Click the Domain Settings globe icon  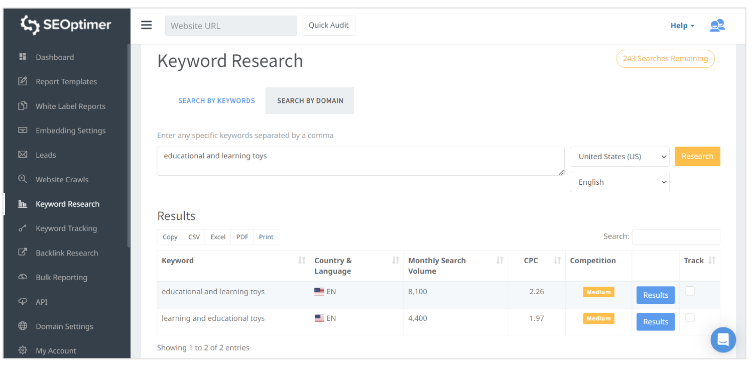pyautogui.click(x=23, y=326)
